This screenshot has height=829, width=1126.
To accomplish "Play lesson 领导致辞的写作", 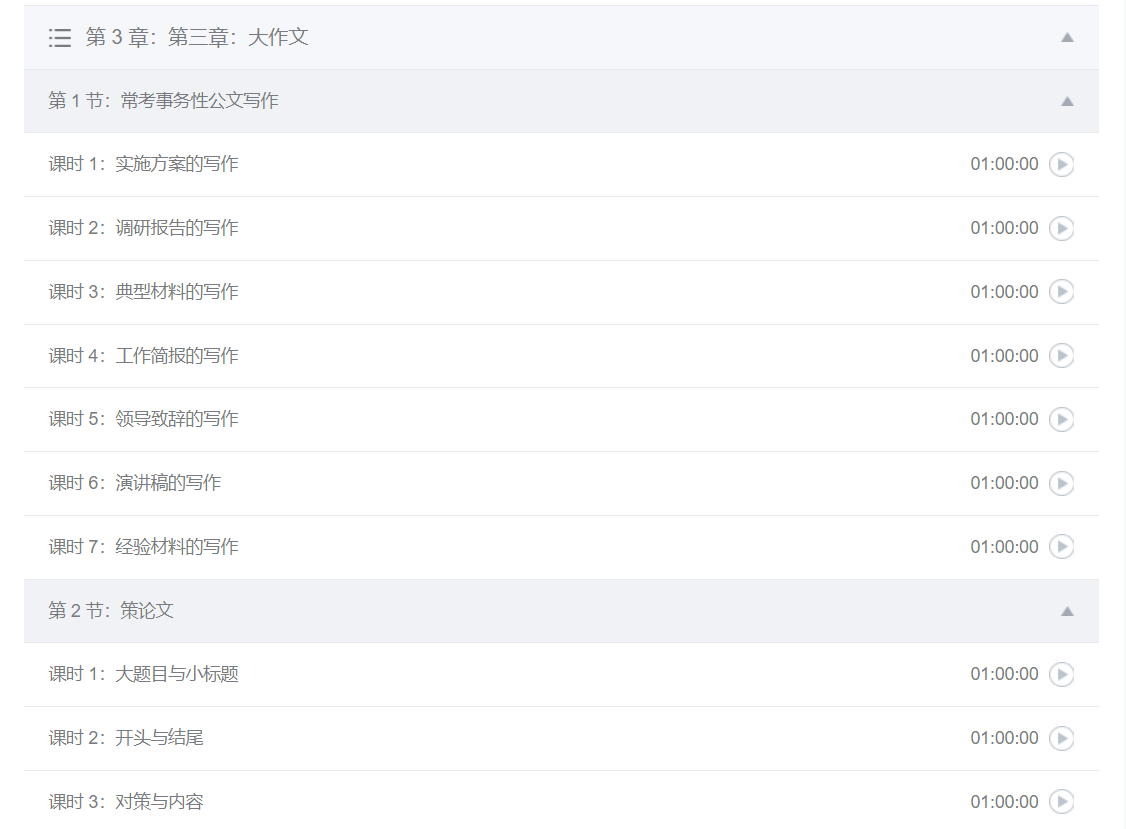I will point(1061,420).
